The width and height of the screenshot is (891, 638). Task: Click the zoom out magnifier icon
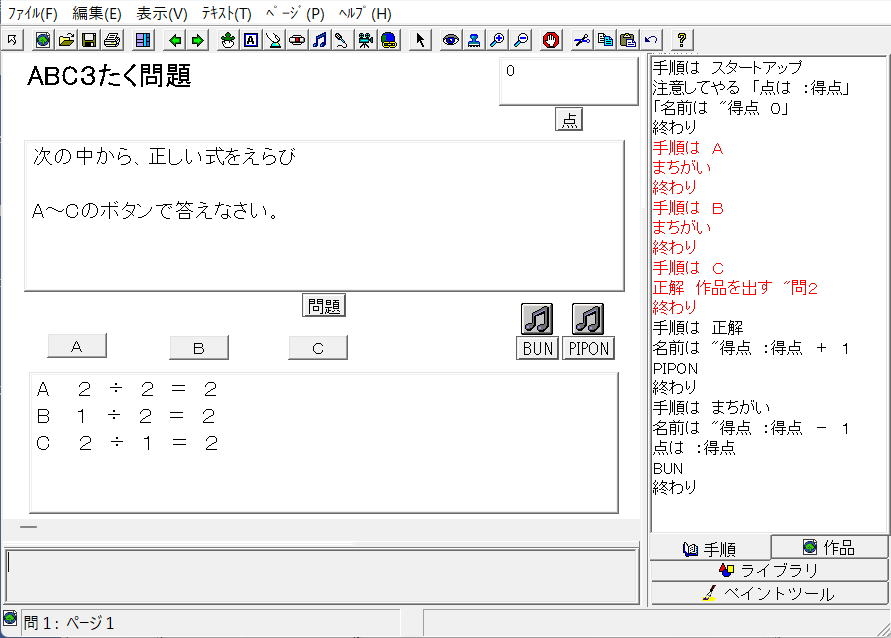tap(521, 40)
